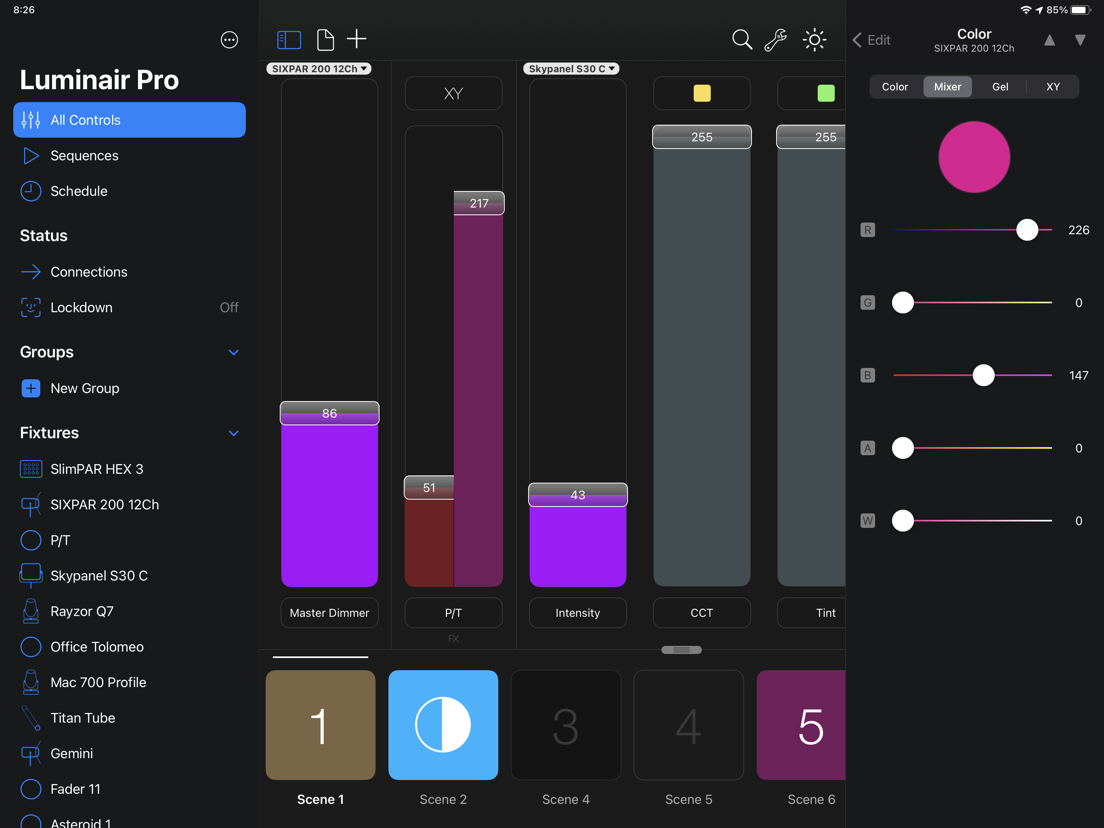Open the document page icon

(325, 39)
